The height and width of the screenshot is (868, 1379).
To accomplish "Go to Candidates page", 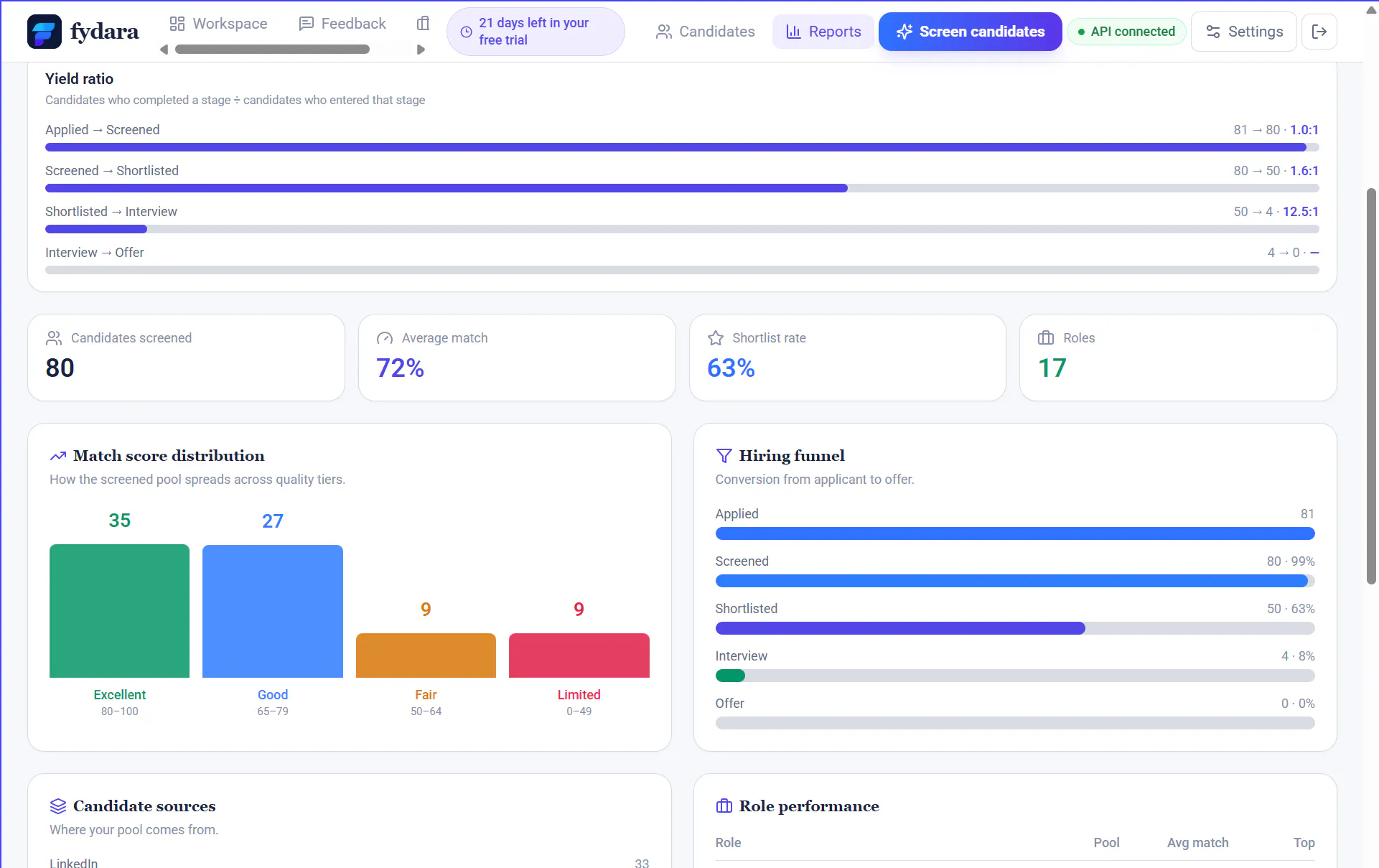I will 705,32.
